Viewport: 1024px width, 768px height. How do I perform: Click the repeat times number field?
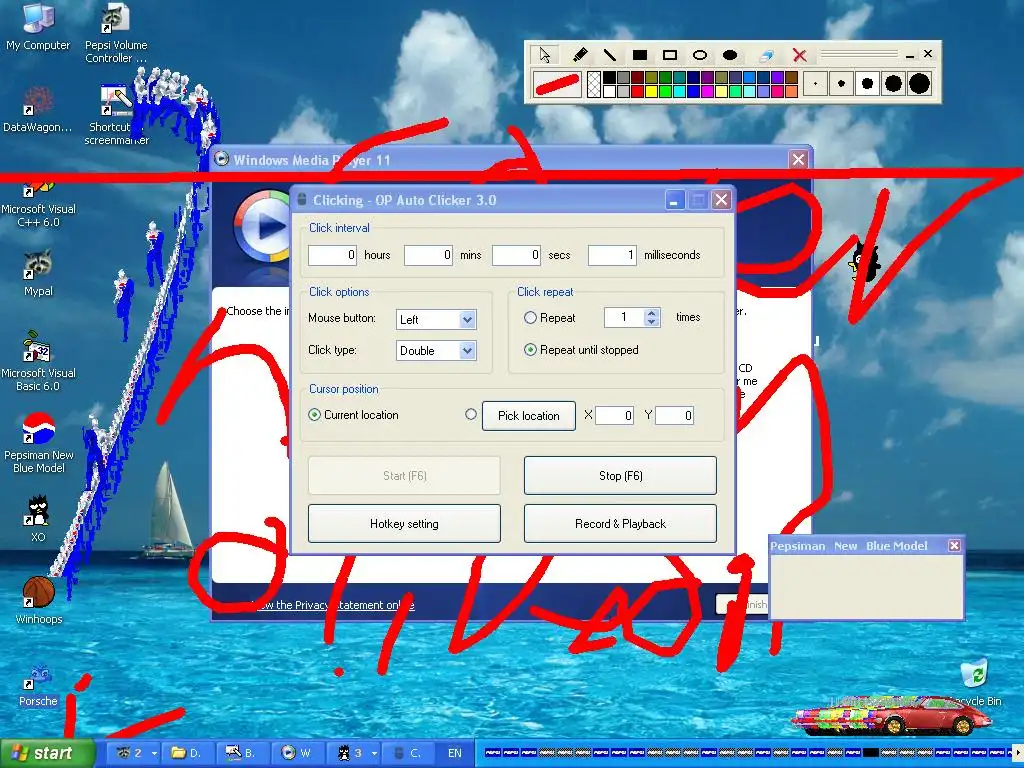click(624, 317)
